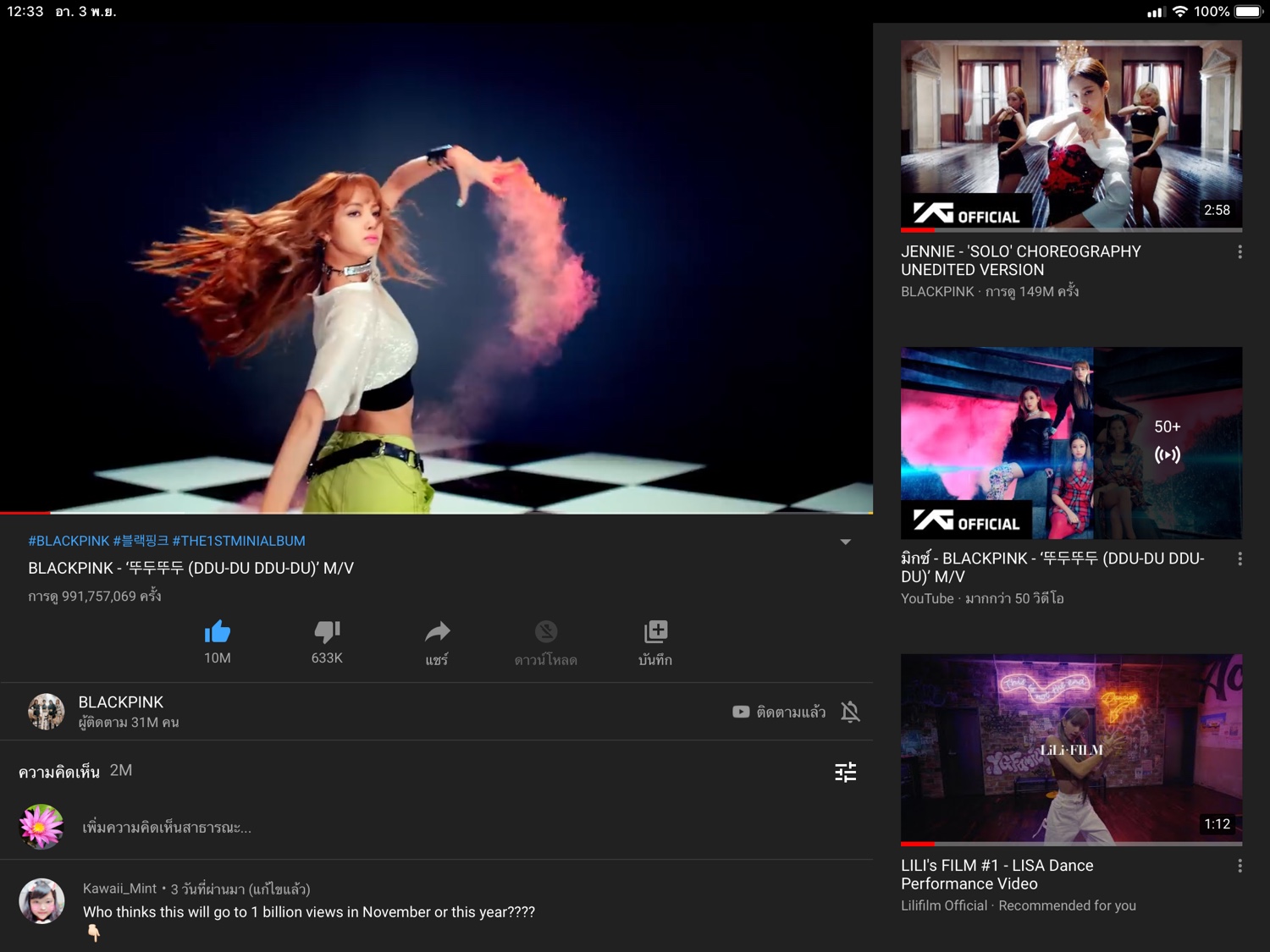Open 'JENNIE - SOLO CHOREOGRAPHY UNEDITED VERSION' title
1270x952 pixels.
tap(1021, 261)
